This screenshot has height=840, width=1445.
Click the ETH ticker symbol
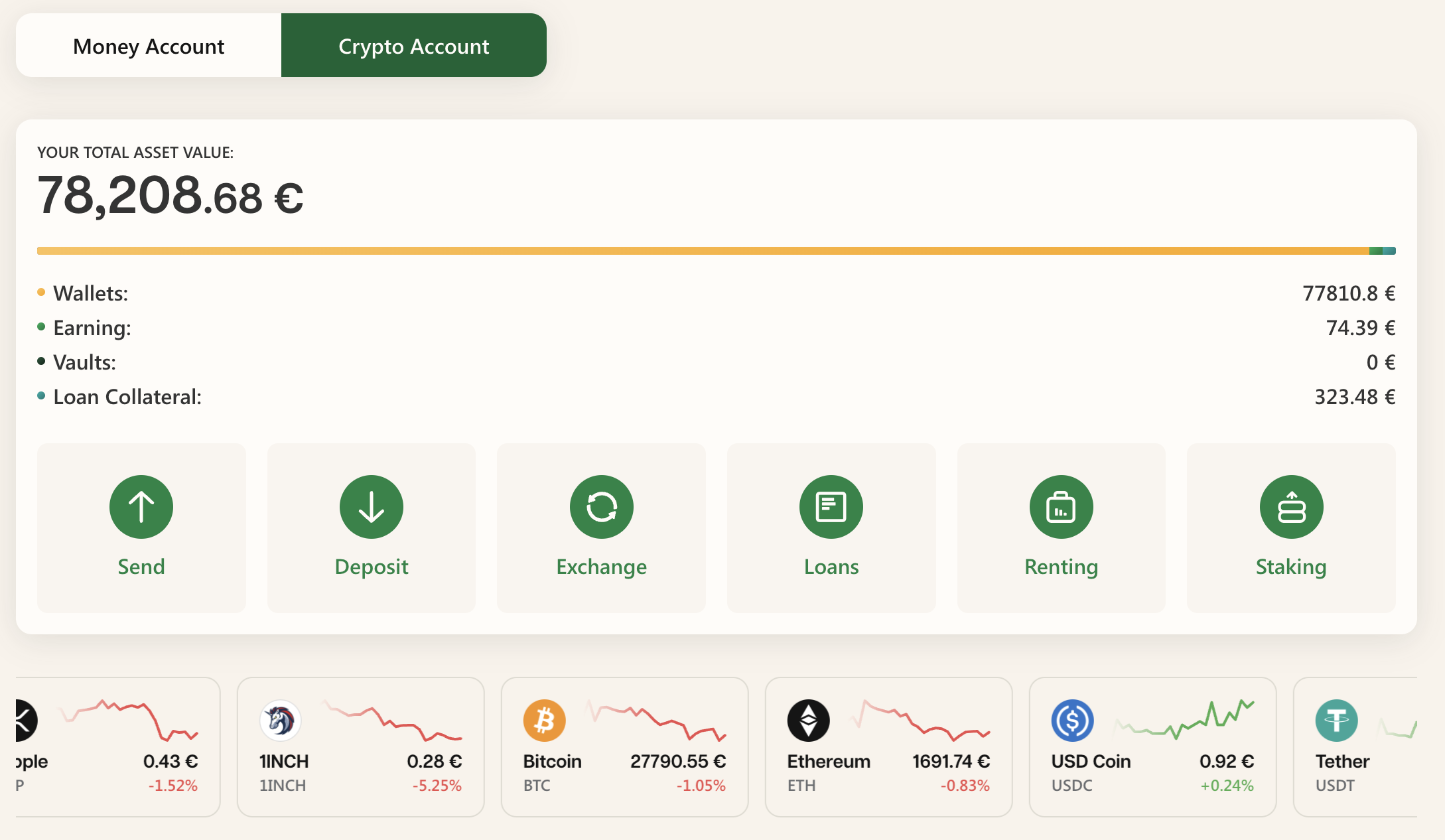(801, 786)
